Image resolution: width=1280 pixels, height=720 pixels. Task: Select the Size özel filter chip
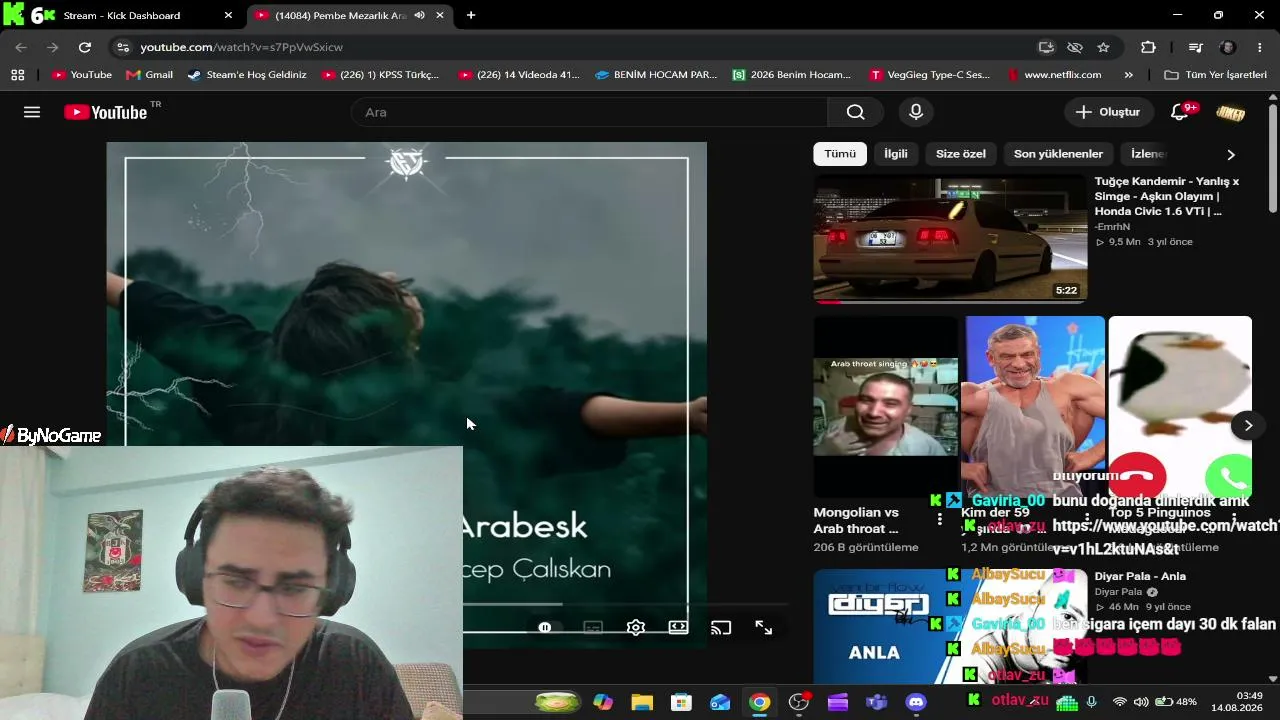[961, 154]
